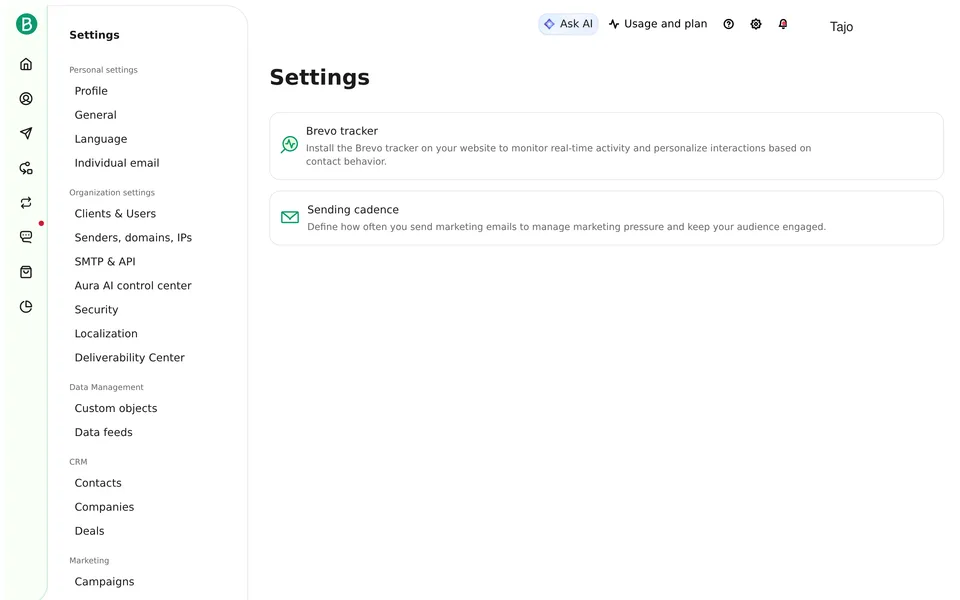
Task: Open Language settings
Action: pos(101,139)
